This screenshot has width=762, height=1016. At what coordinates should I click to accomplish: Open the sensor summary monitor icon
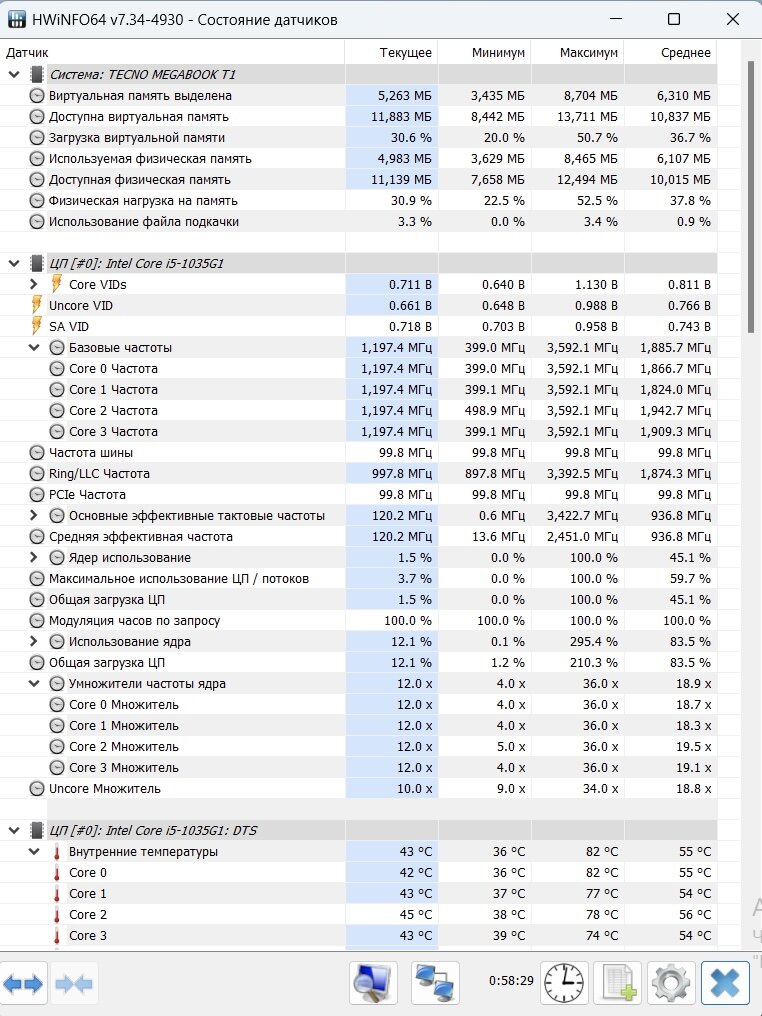(373, 984)
